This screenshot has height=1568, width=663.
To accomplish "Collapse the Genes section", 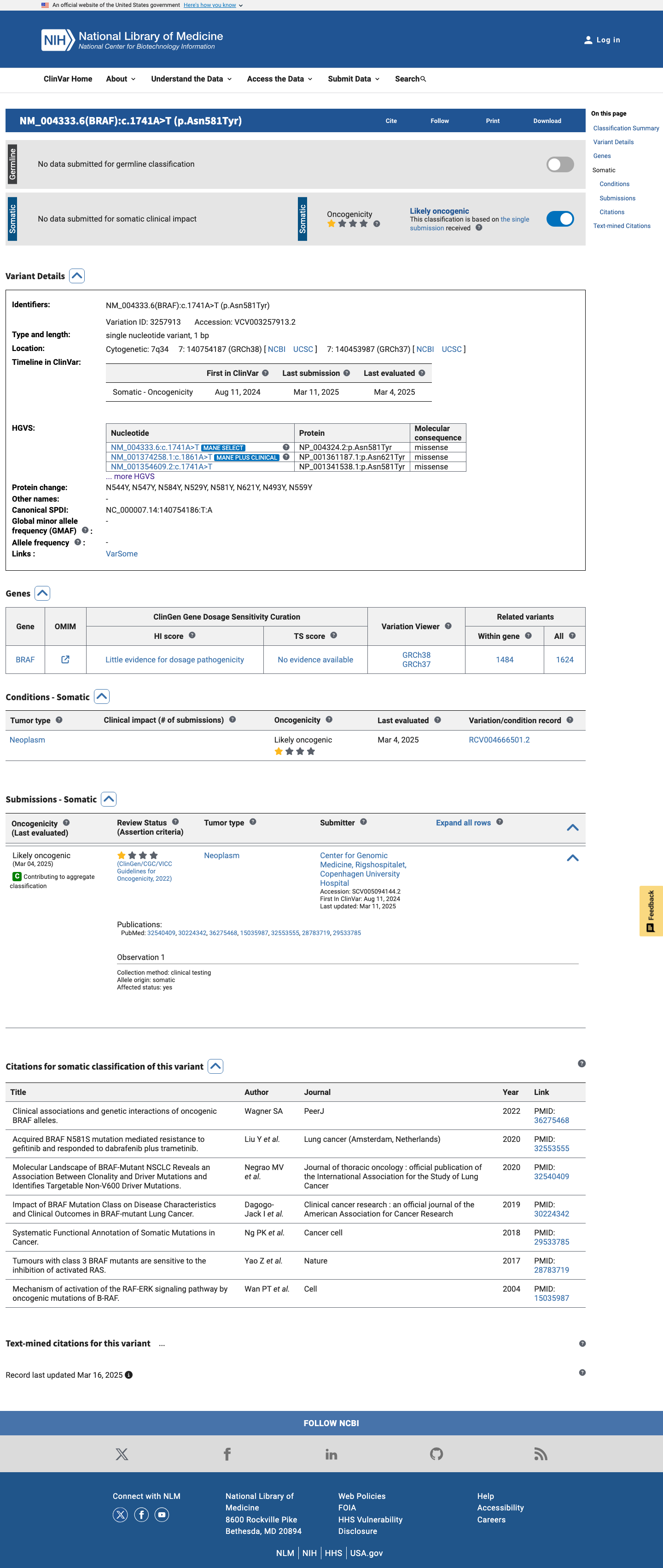I will [42, 593].
